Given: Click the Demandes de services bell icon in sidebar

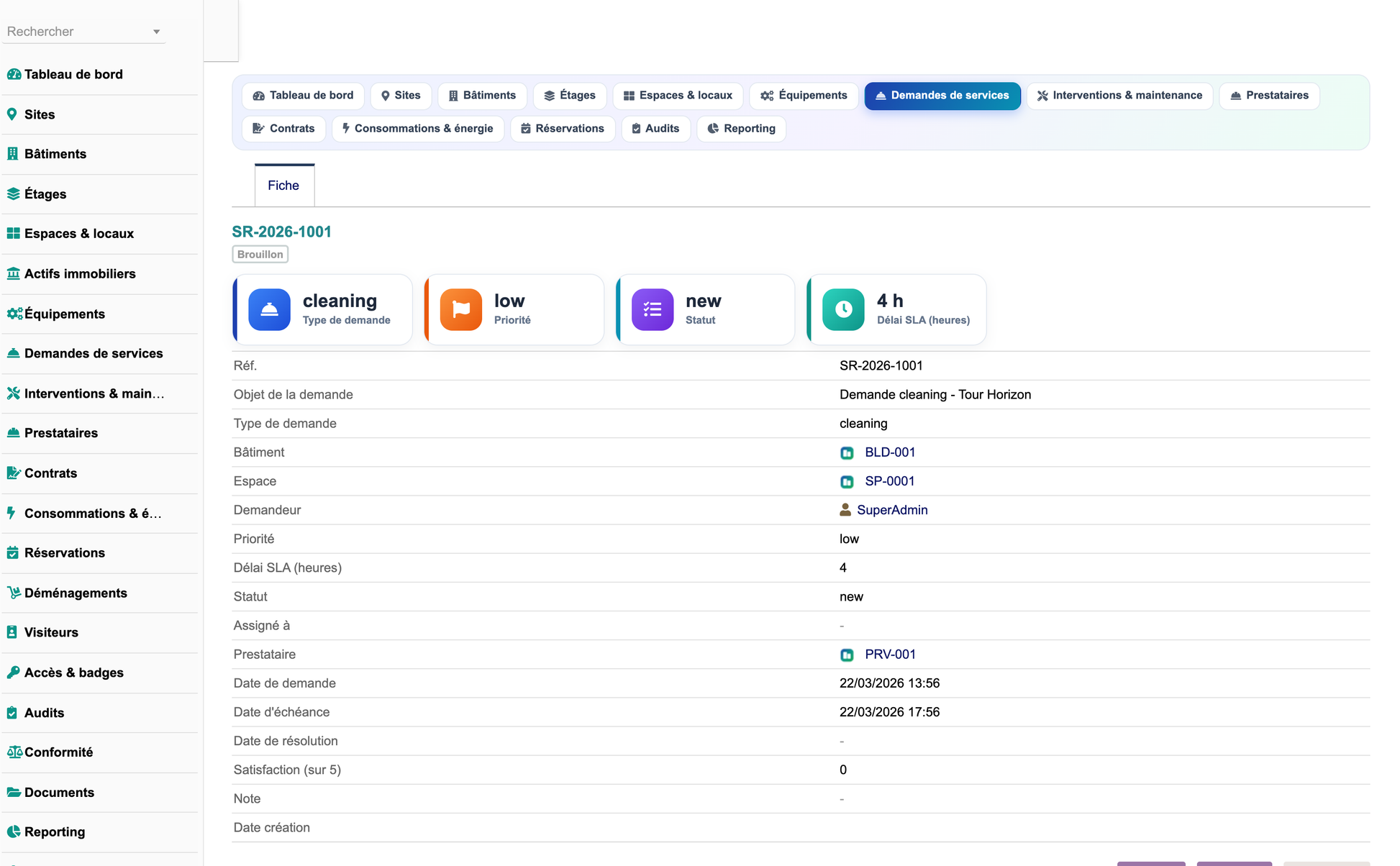Looking at the screenshot, I should 14,353.
